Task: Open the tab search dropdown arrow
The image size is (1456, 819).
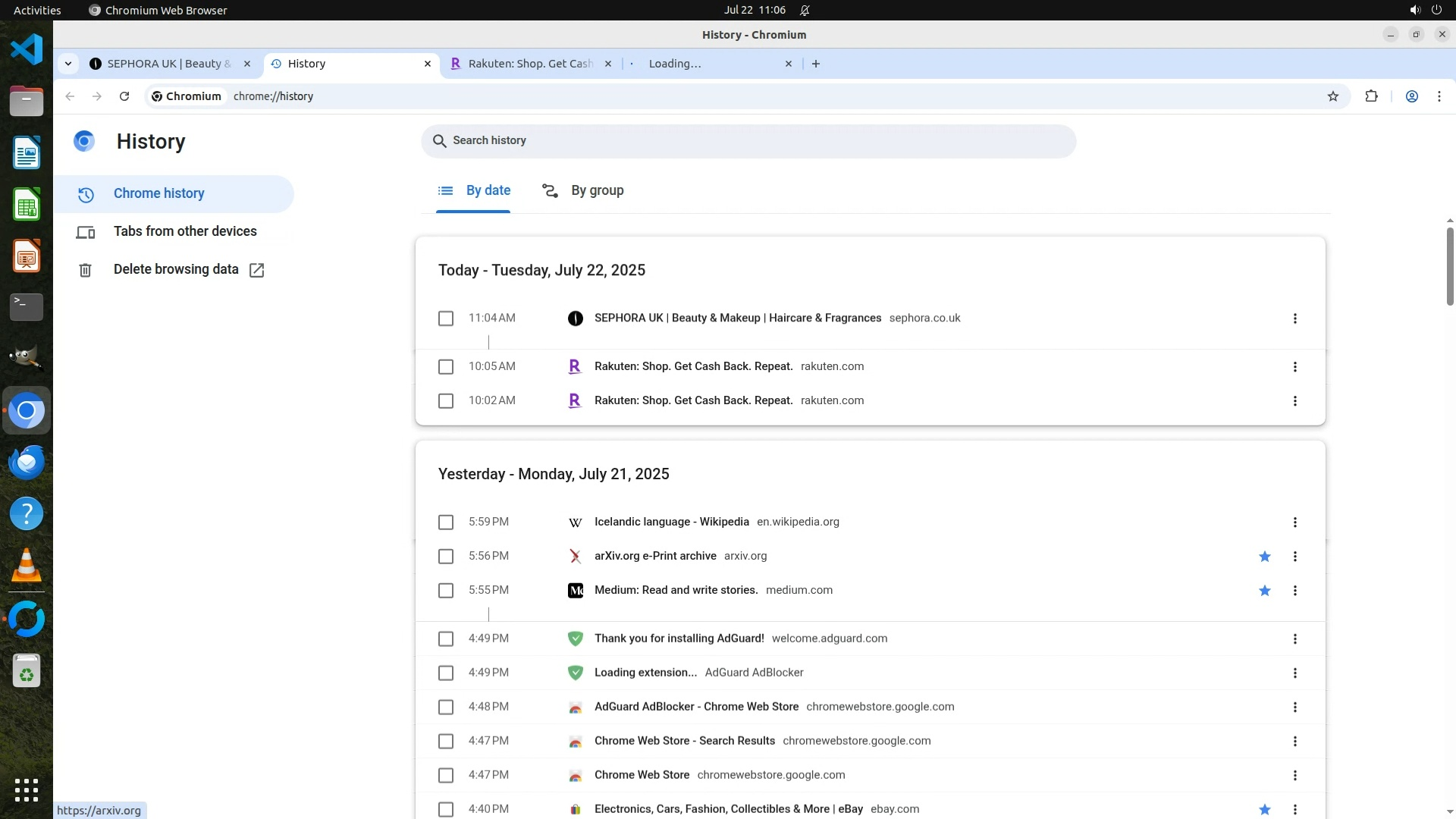Action: (68, 64)
